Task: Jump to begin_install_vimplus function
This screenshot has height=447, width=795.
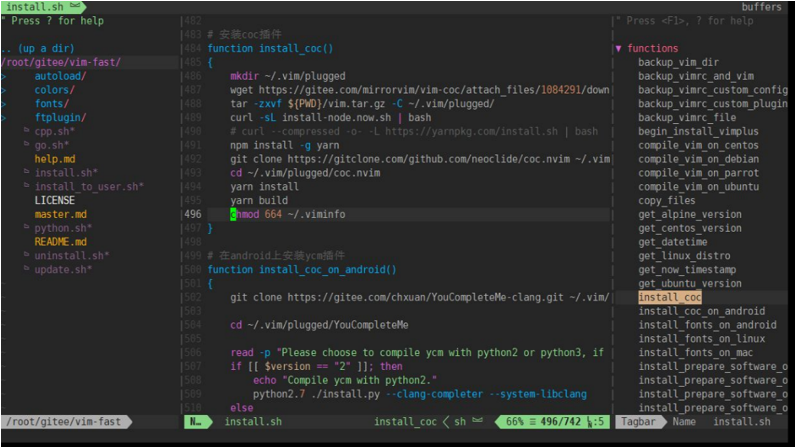Action: tap(698, 131)
